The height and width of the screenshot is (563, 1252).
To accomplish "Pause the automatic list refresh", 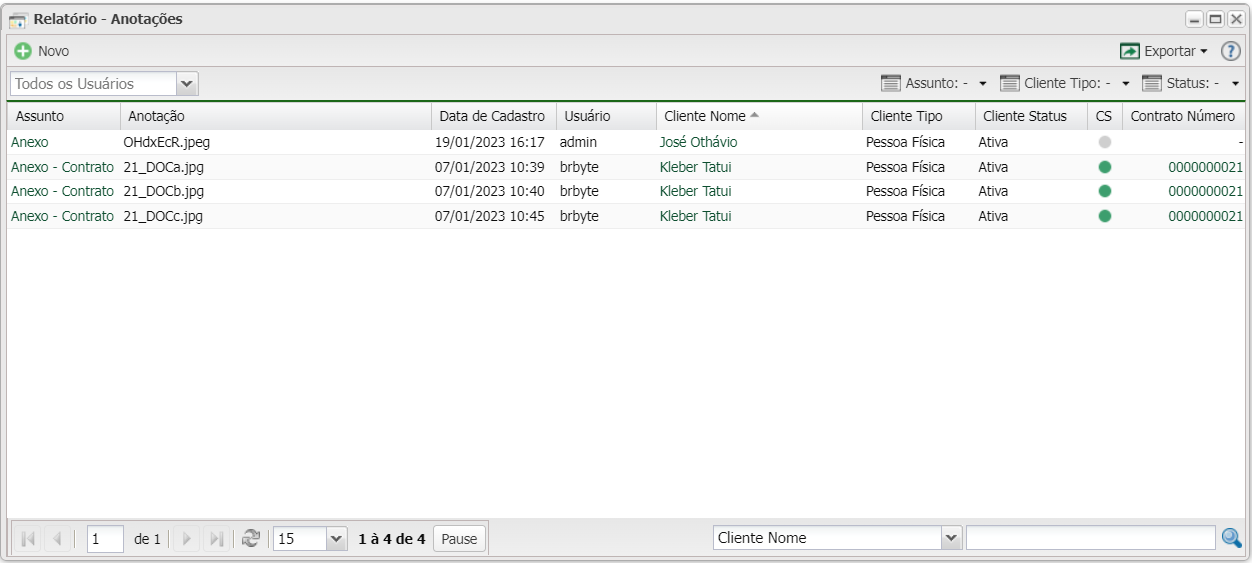I will (x=459, y=539).
